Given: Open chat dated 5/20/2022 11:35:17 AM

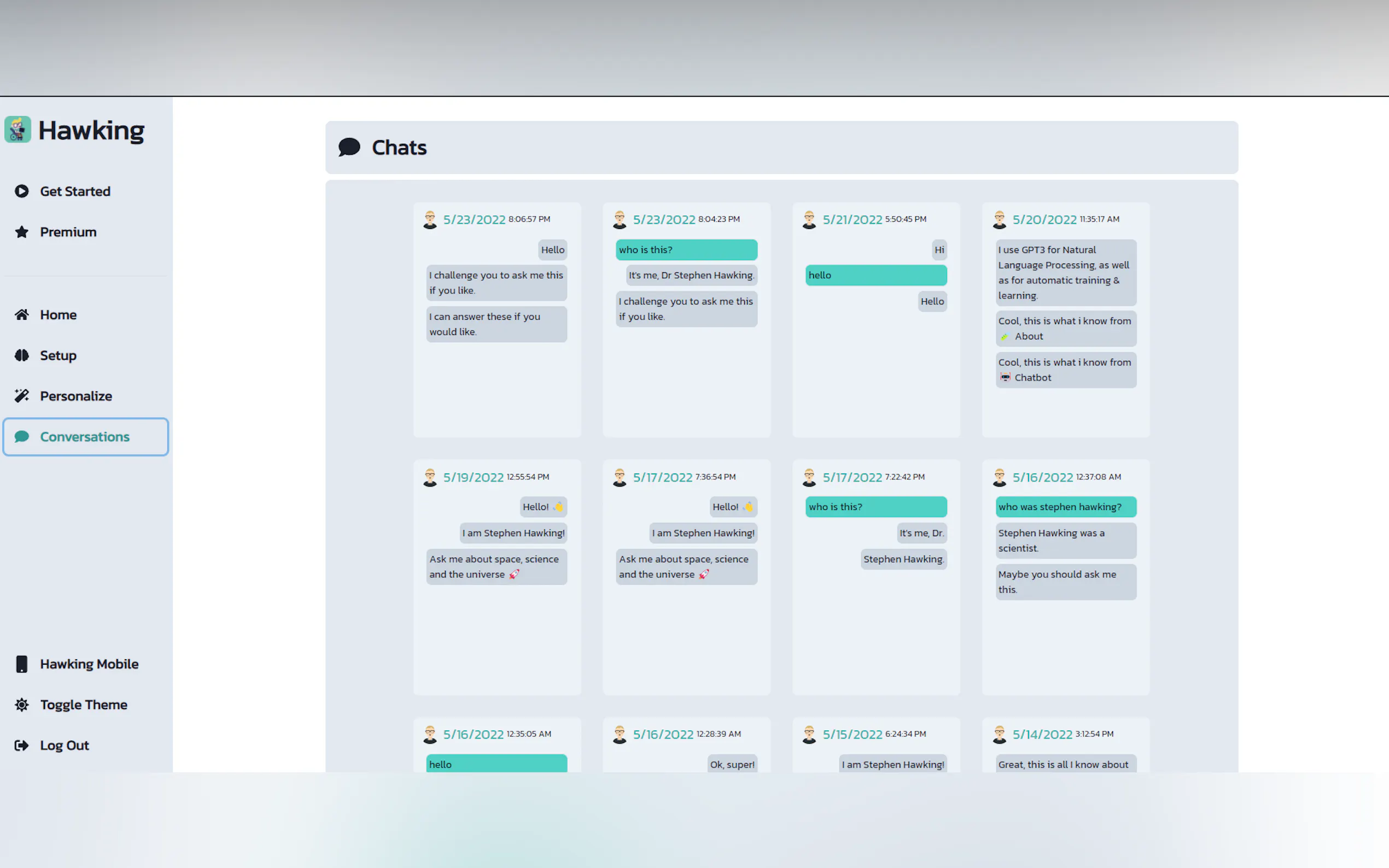Looking at the screenshot, I should pyautogui.click(x=1044, y=220).
